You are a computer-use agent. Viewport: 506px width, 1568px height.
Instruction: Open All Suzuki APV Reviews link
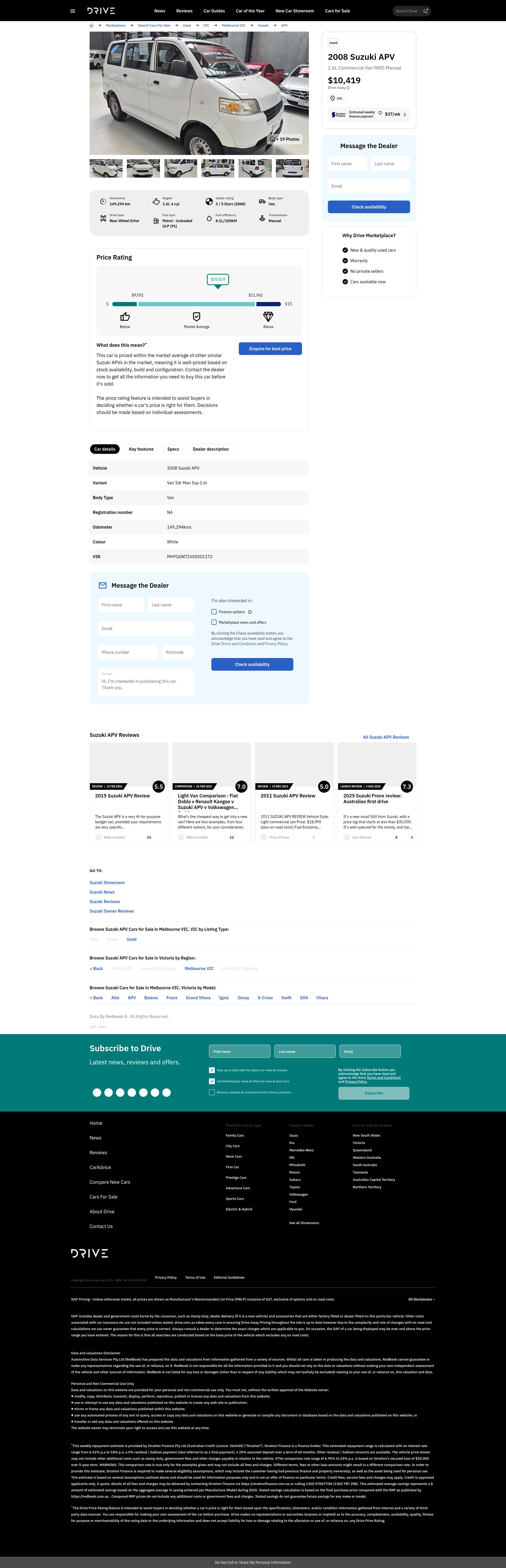coord(386,737)
